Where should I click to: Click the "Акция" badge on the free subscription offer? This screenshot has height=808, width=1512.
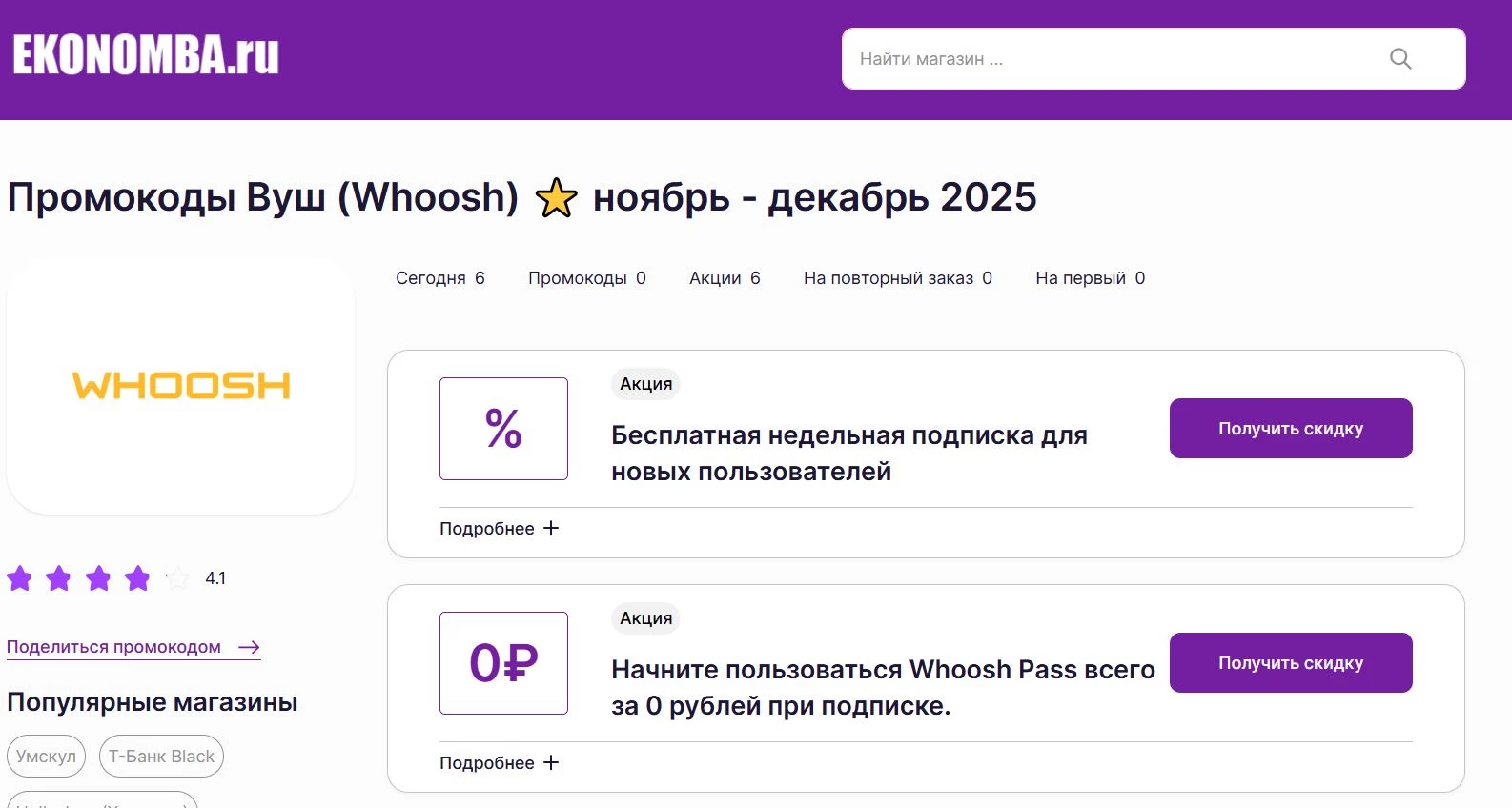(x=645, y=384)
